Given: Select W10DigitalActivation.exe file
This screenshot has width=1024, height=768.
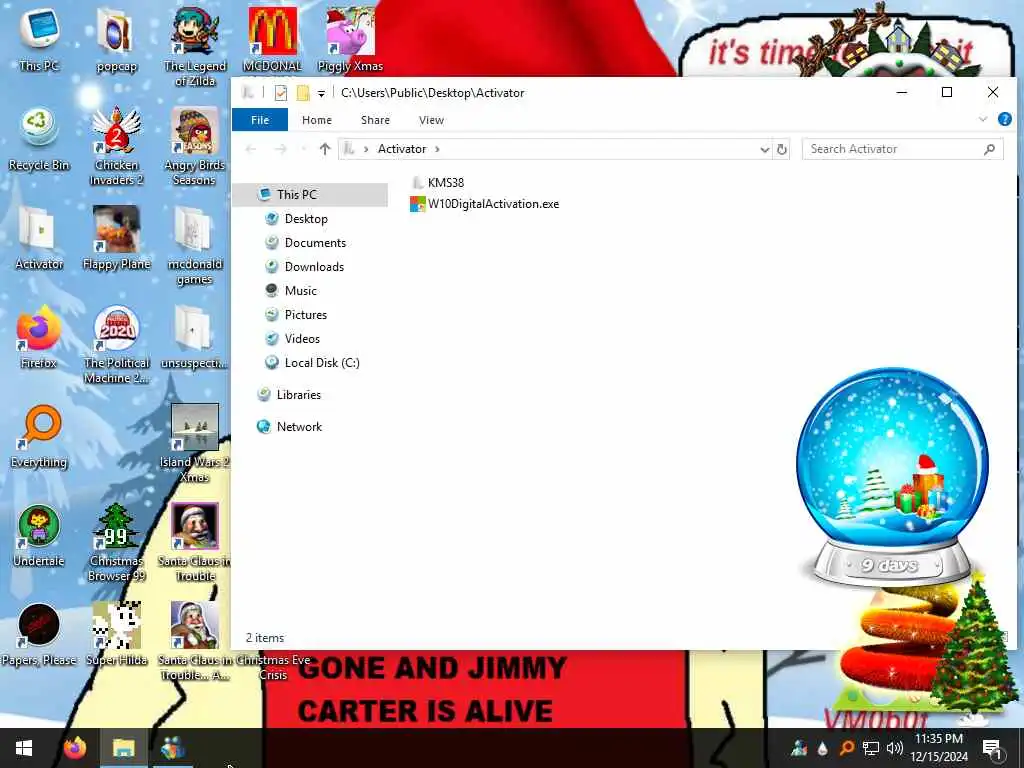Looking at the screenshot, I should (x=485, y=204).
